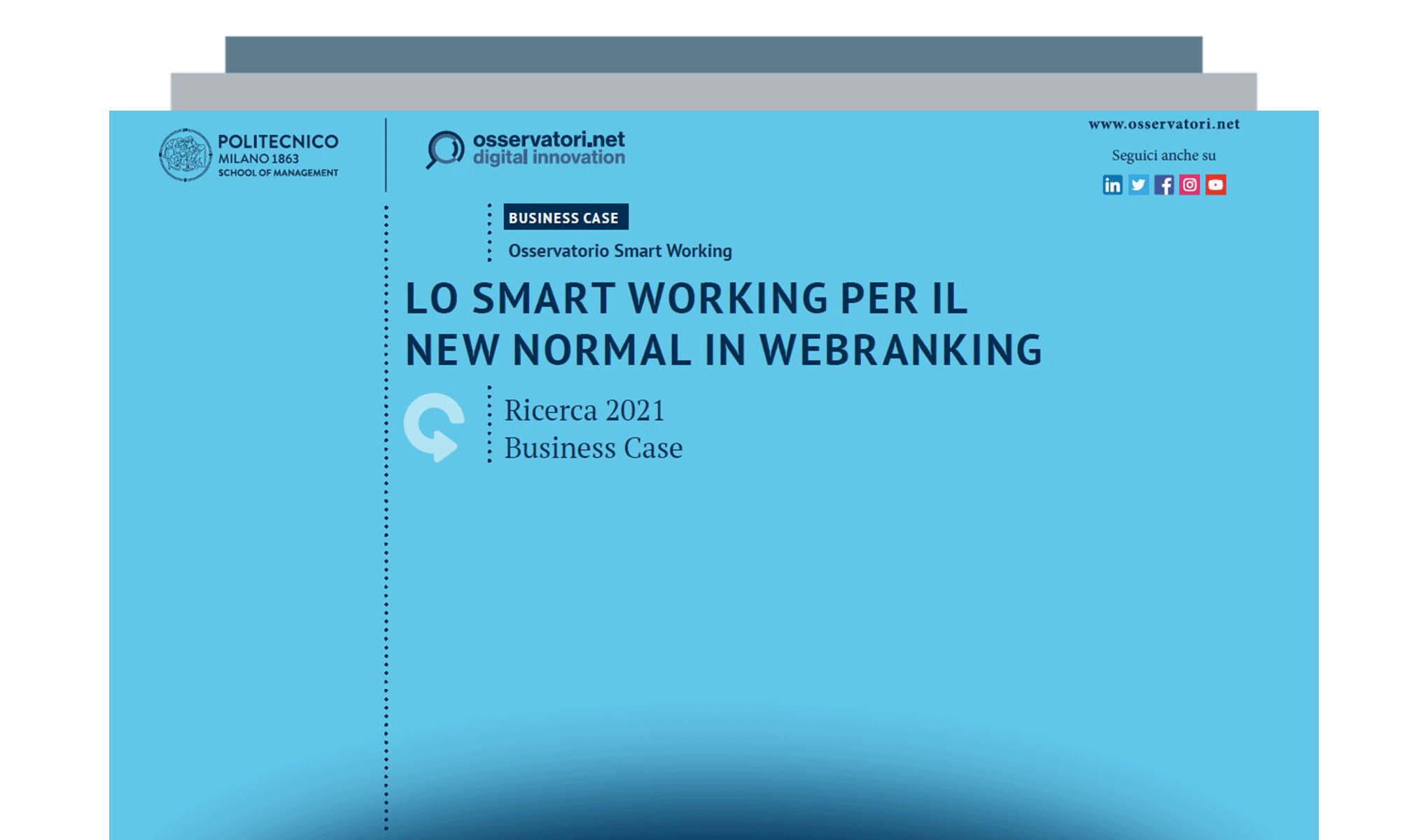Select the 'Osservatorio Smart Working' heading

click(619, 251)
